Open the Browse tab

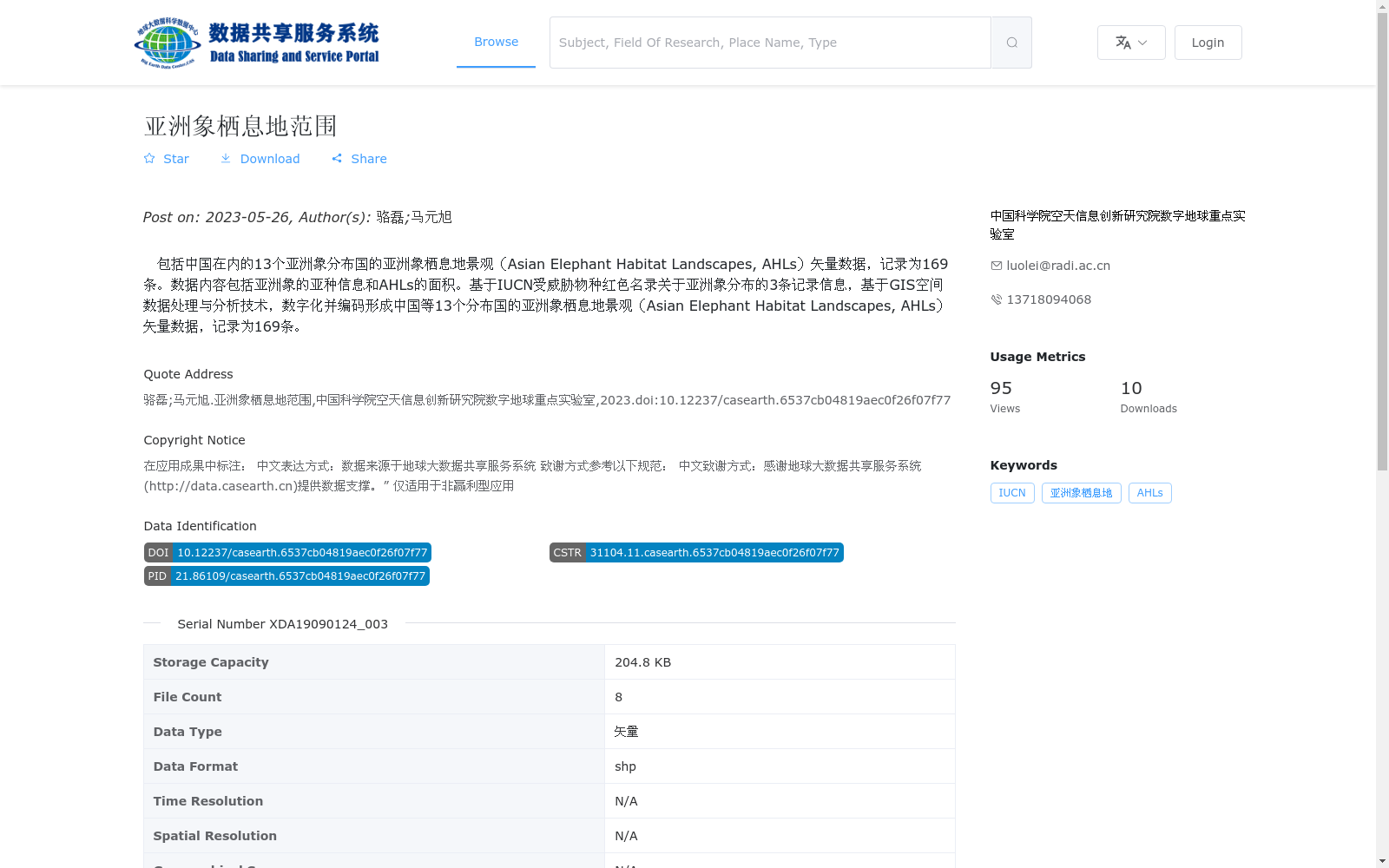click(x=496, y=42)
